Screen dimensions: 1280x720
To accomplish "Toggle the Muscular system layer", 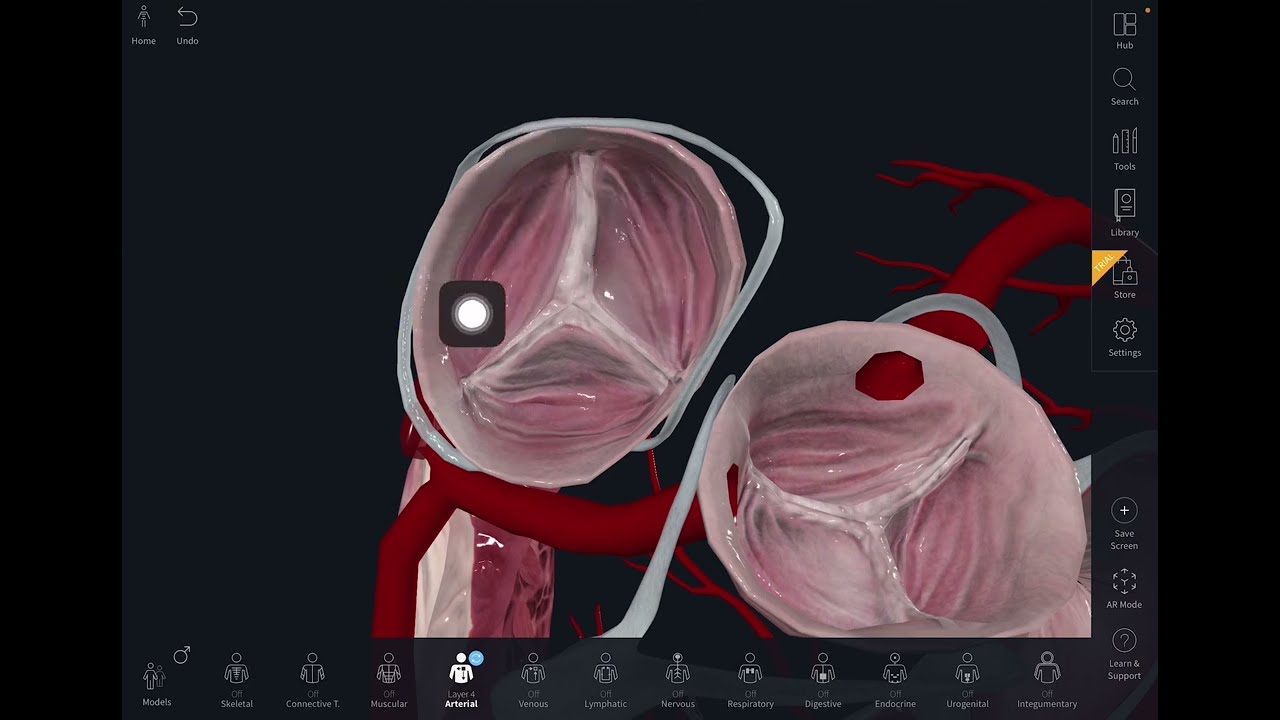I will [389, 681].
